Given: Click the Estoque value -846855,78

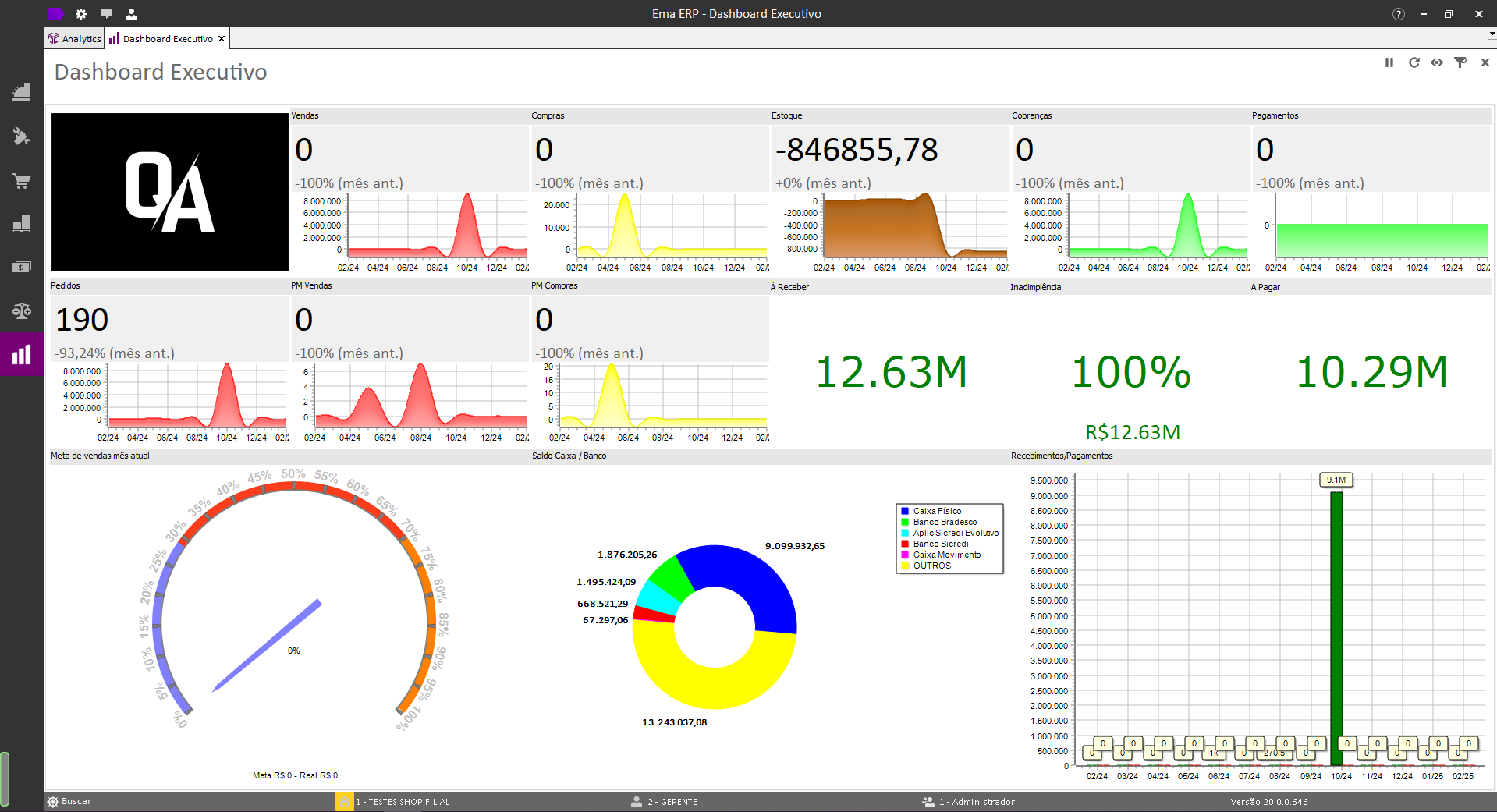Looking at the screenshot, I should (857, 150).
